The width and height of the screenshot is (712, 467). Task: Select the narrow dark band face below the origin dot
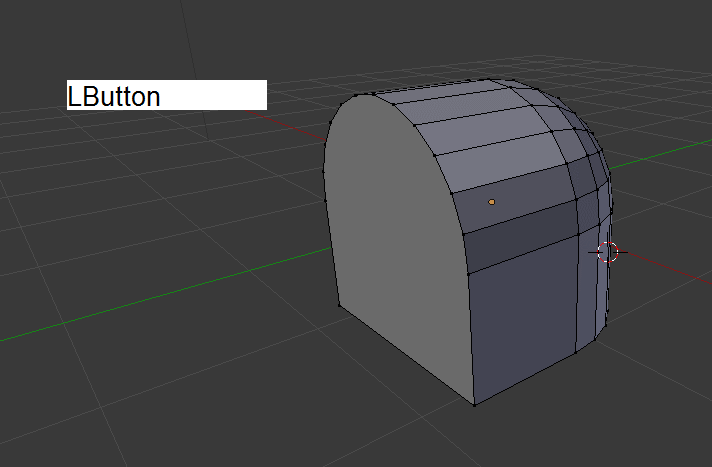[x=522, y=242]
